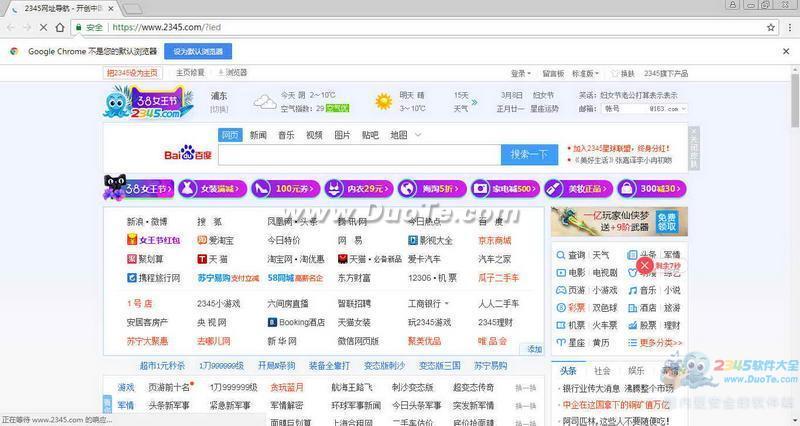Select the 新闻 search tab
800x426 pixels.
(258, 135)
